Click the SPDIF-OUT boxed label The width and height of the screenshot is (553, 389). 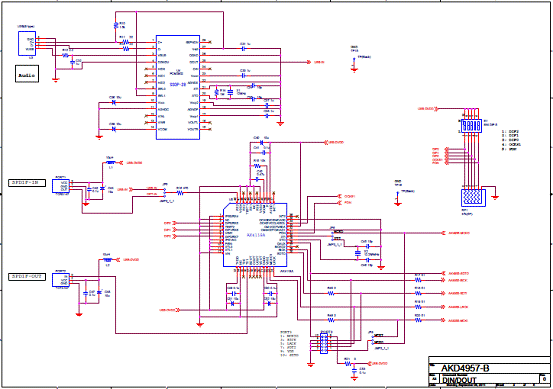(x=27, y=277)
